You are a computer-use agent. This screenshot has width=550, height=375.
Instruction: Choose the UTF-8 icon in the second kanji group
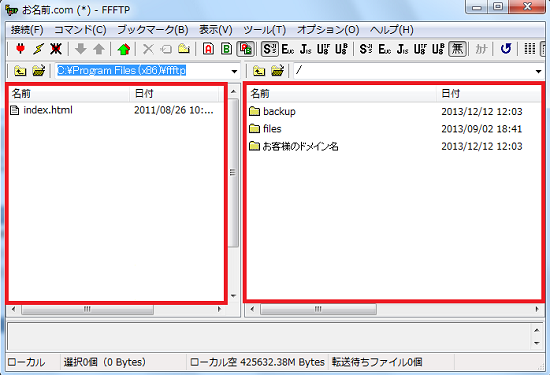420,49
